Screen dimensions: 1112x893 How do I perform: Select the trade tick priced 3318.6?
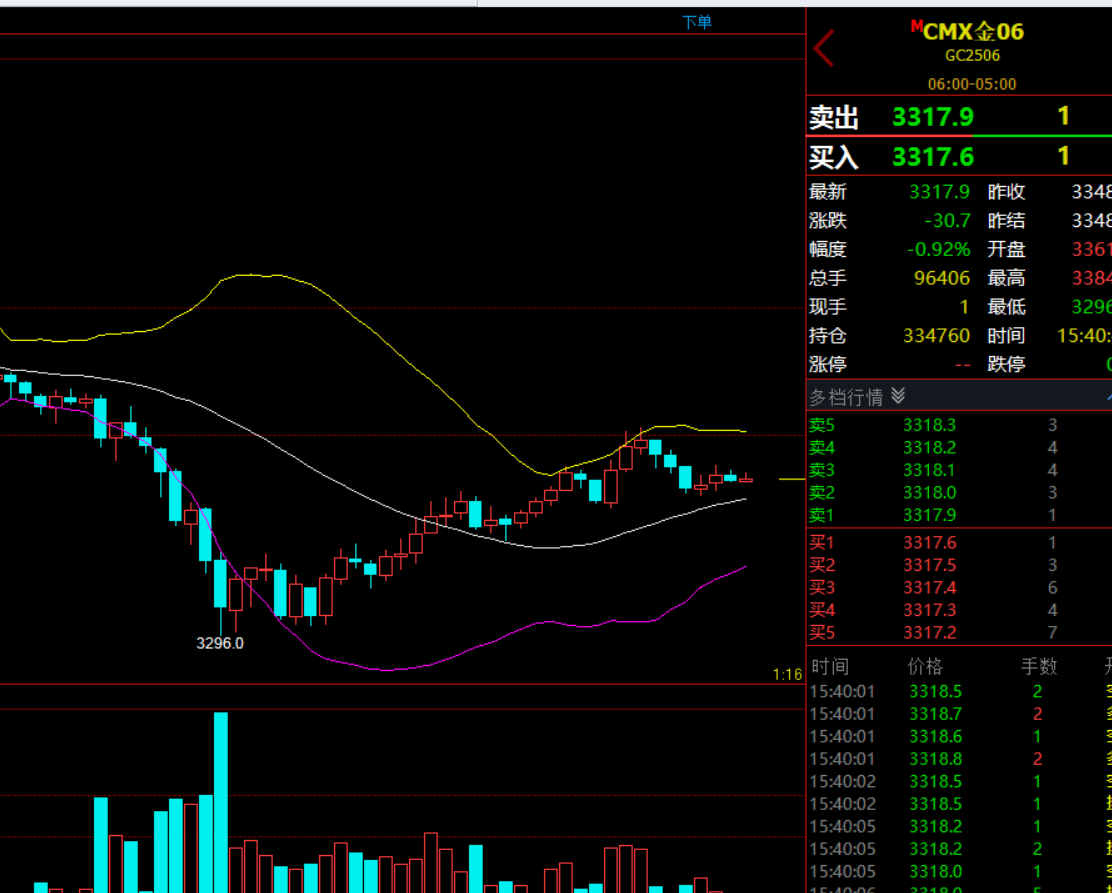pos(959,736)
